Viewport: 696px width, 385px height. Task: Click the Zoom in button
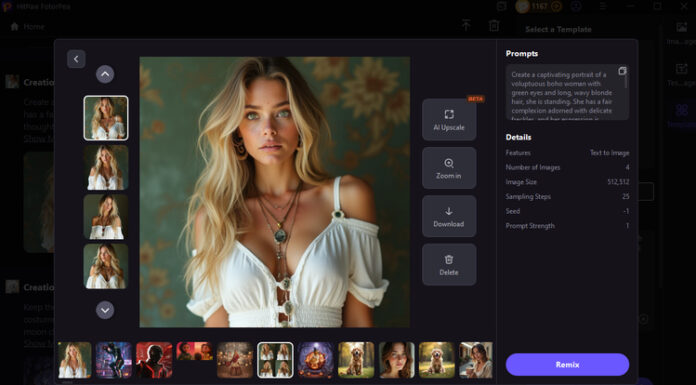click(x=449, y=168)
